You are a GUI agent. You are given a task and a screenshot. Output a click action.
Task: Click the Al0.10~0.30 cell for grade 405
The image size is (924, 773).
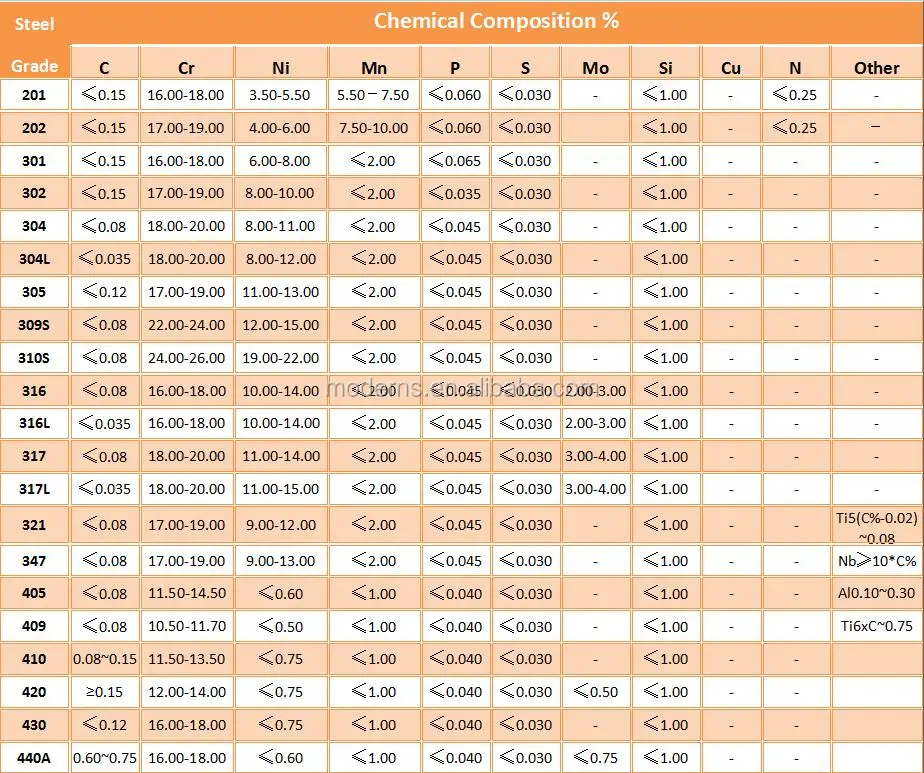(x=876, y=593)
